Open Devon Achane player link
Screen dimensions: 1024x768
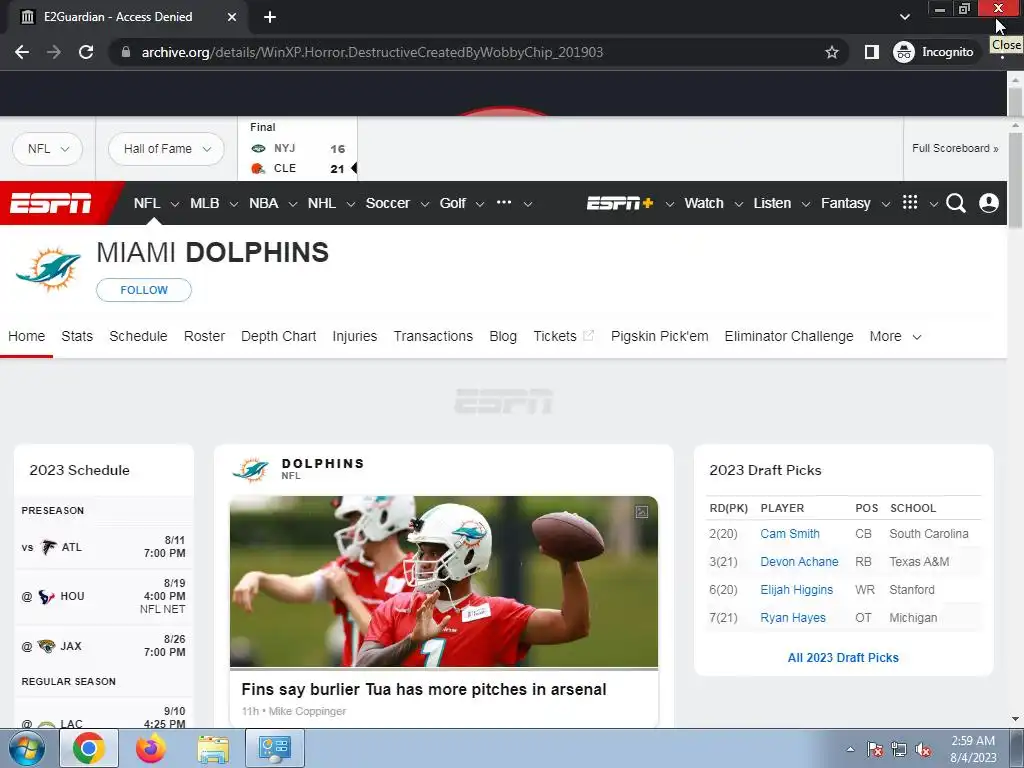click(799, 562)
